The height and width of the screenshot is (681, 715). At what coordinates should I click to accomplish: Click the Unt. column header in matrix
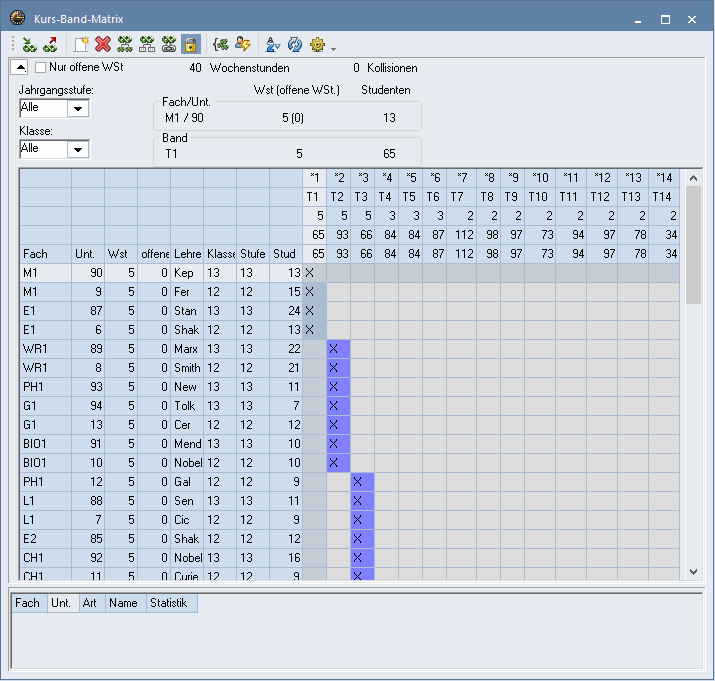(88, 254)
